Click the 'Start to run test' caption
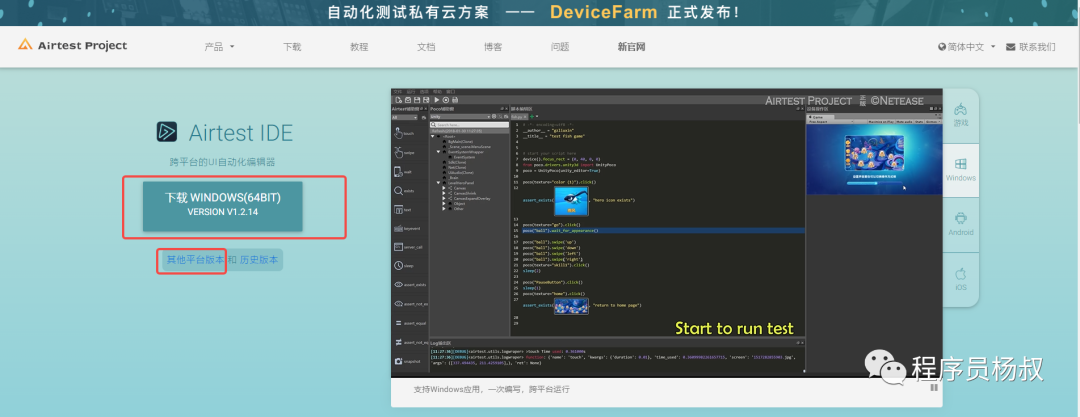The height and width of the screenshot is (417, 1080). [734, 328]
